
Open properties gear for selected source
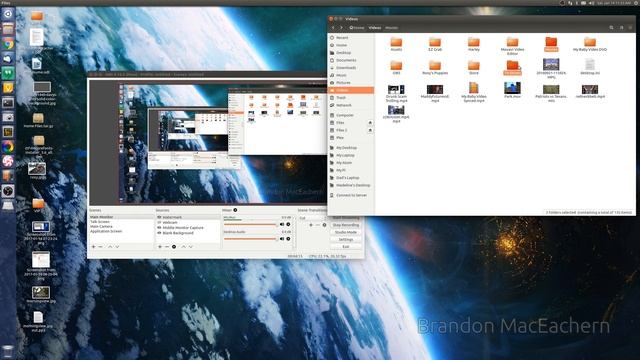click(174, 247)
